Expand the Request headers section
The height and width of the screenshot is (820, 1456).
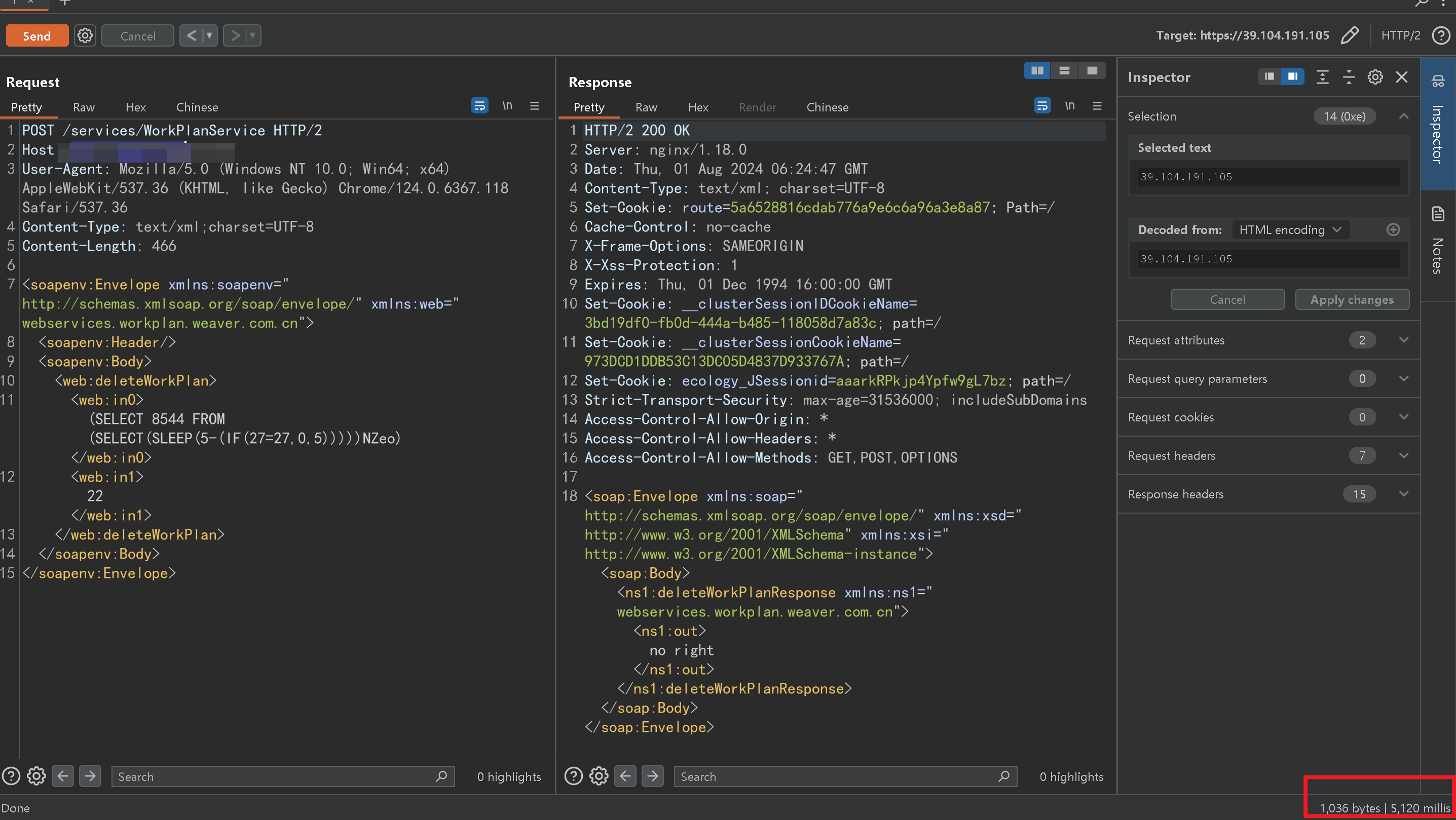click(x=1403, y=455)
